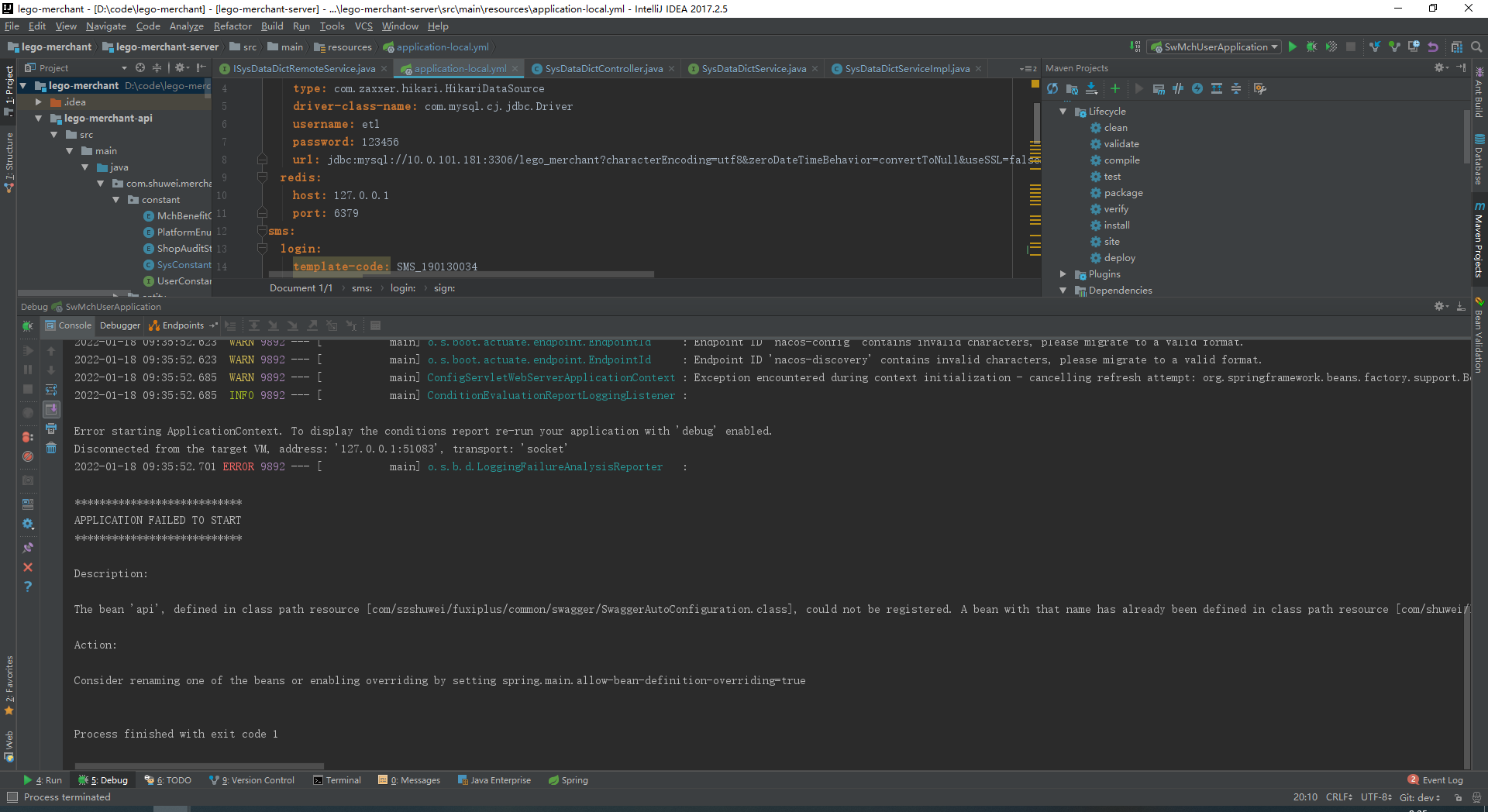Viewport: 1488px width, 812px height.
Task: Open 6: TODO tool window
Action: click(167, 780)
